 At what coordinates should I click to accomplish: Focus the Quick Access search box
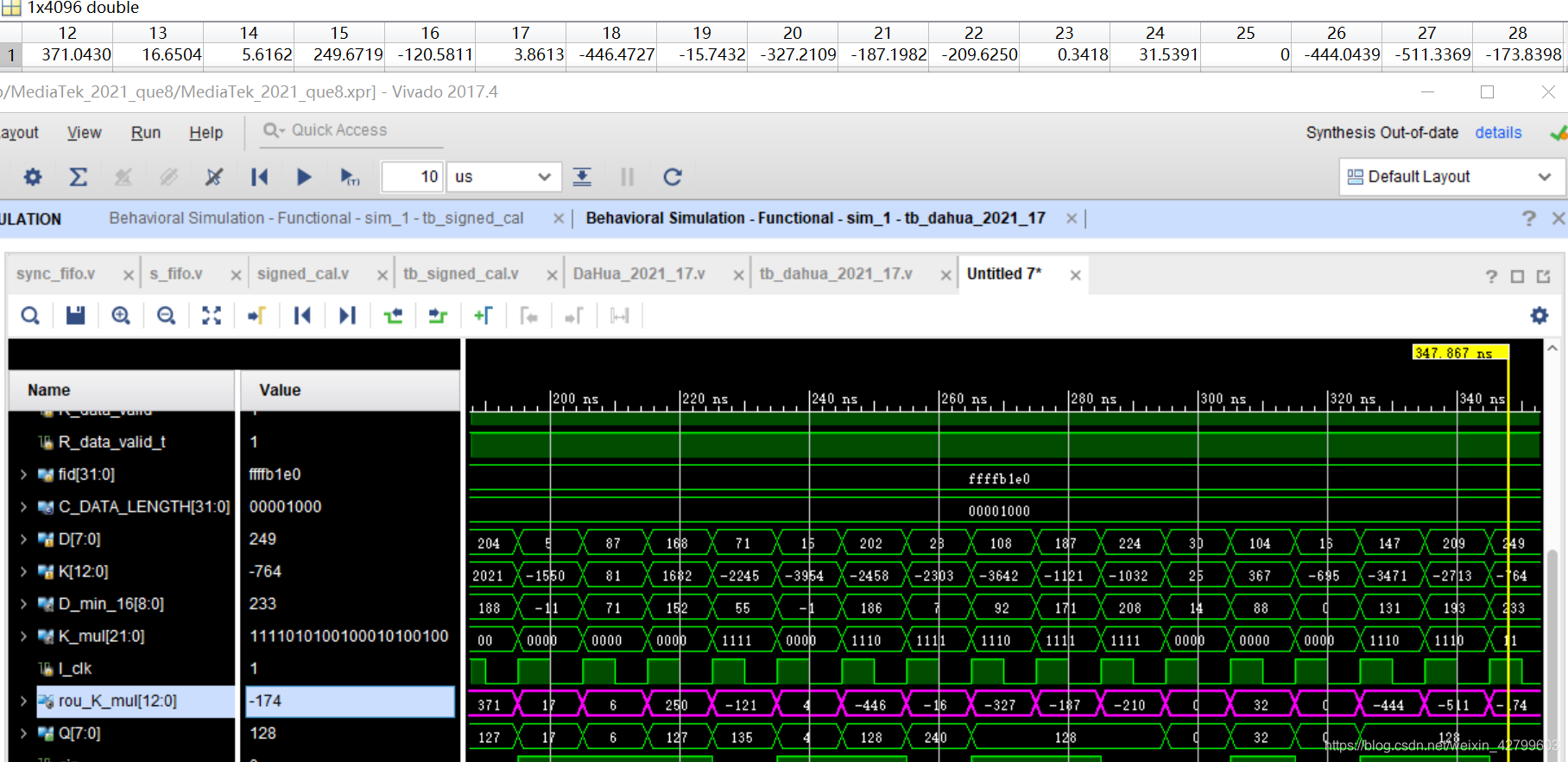pos(352,130)
